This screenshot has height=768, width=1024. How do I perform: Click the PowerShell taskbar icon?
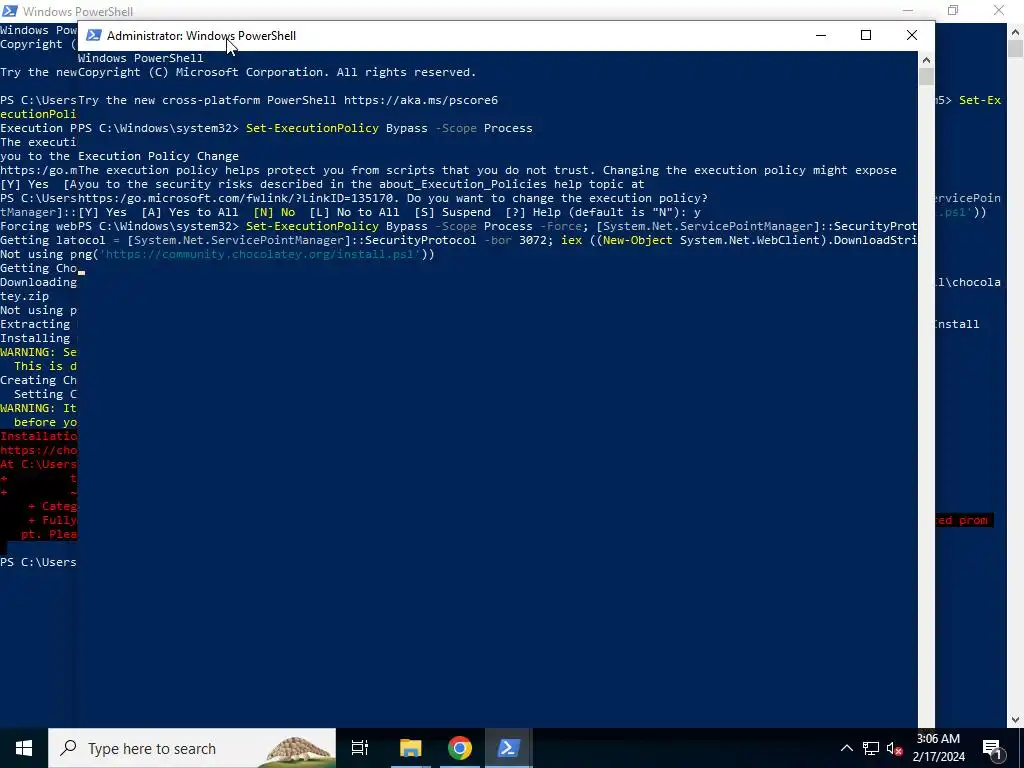[x=509, y=748]
